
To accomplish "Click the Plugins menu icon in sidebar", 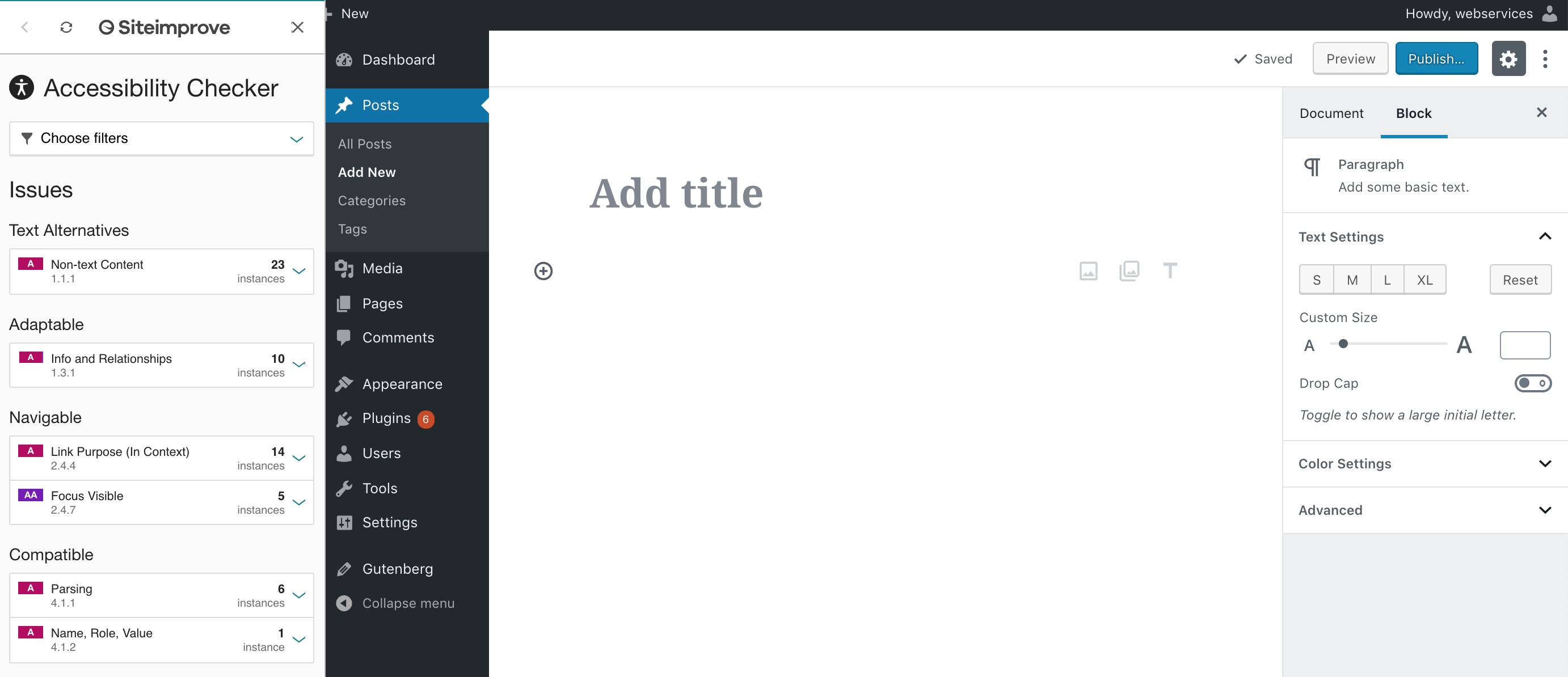I will click(x=344, y=418).
